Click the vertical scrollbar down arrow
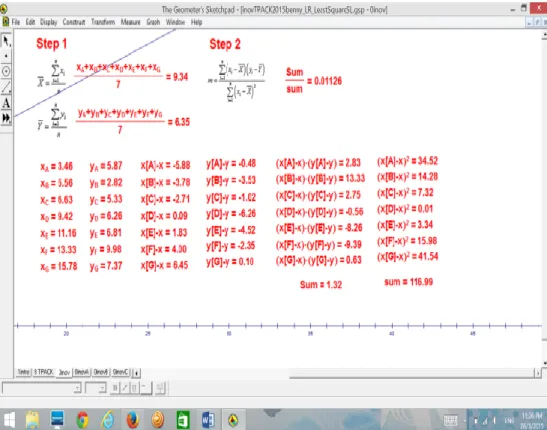 544,363
